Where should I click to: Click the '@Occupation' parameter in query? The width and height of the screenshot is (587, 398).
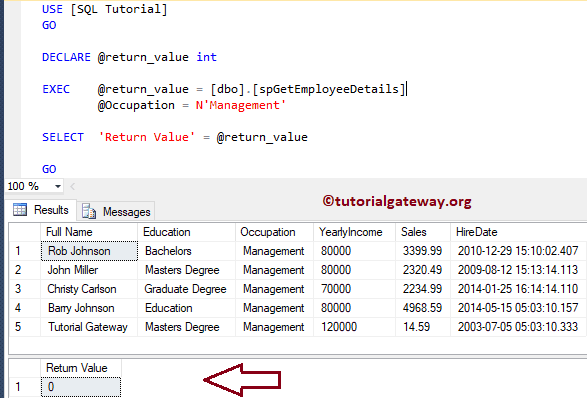pyautogui.click(x=136, y=105)
